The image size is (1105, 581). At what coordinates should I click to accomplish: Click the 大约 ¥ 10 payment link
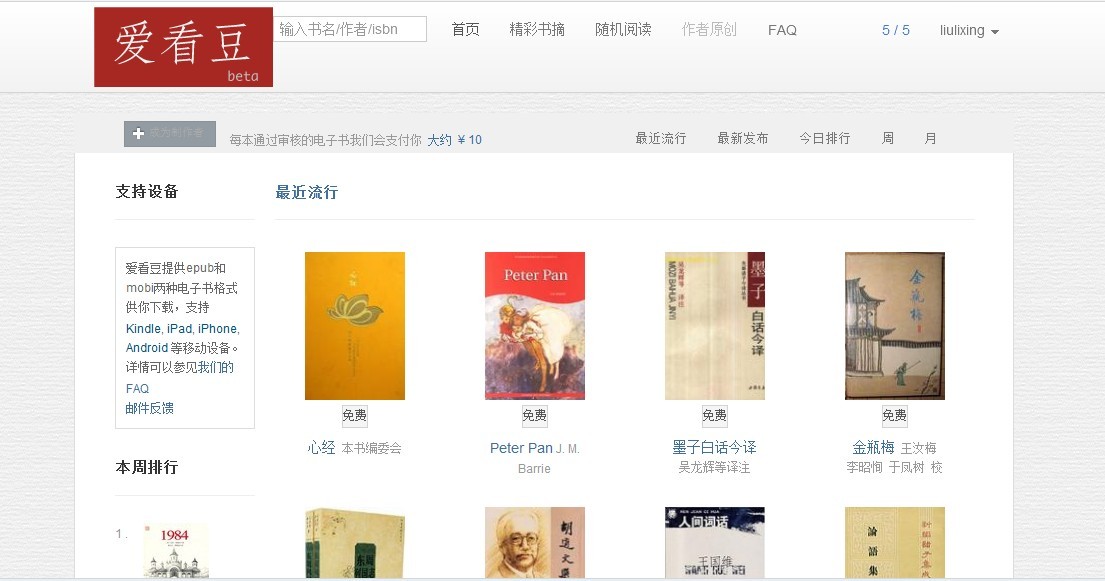[x=455, y=140]
